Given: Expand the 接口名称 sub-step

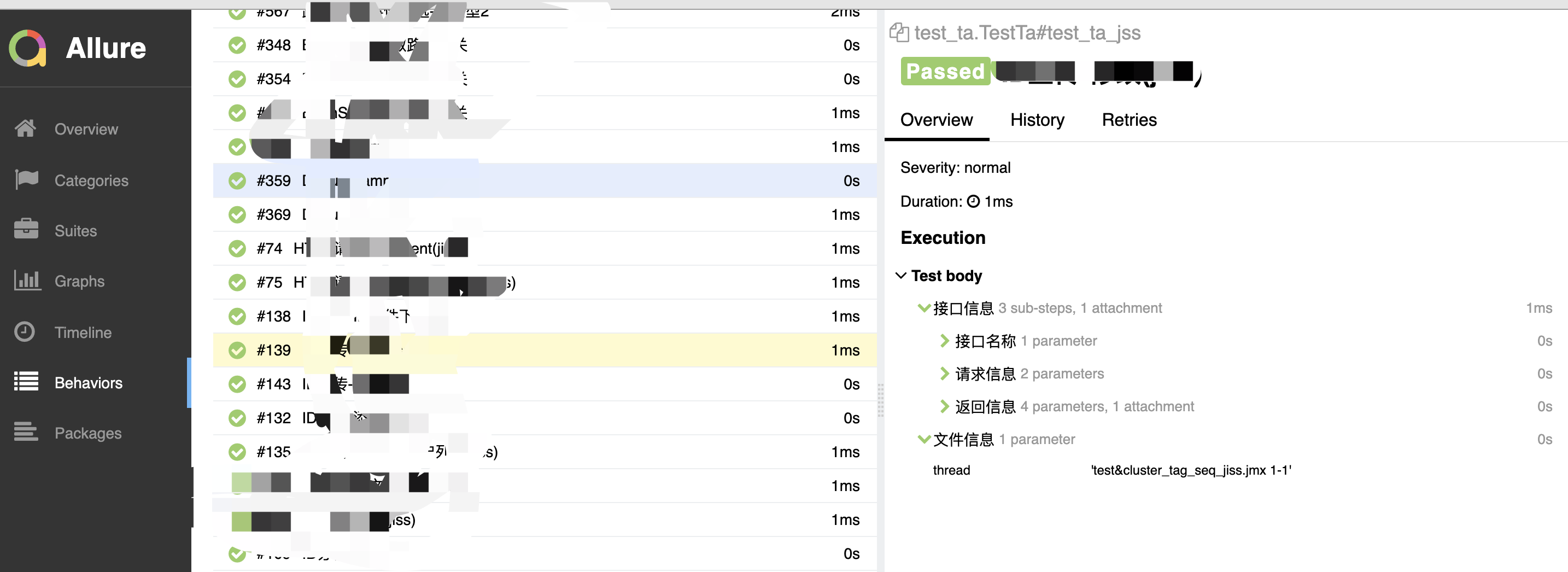Looking at the screenshot, I should click(944, 341).
